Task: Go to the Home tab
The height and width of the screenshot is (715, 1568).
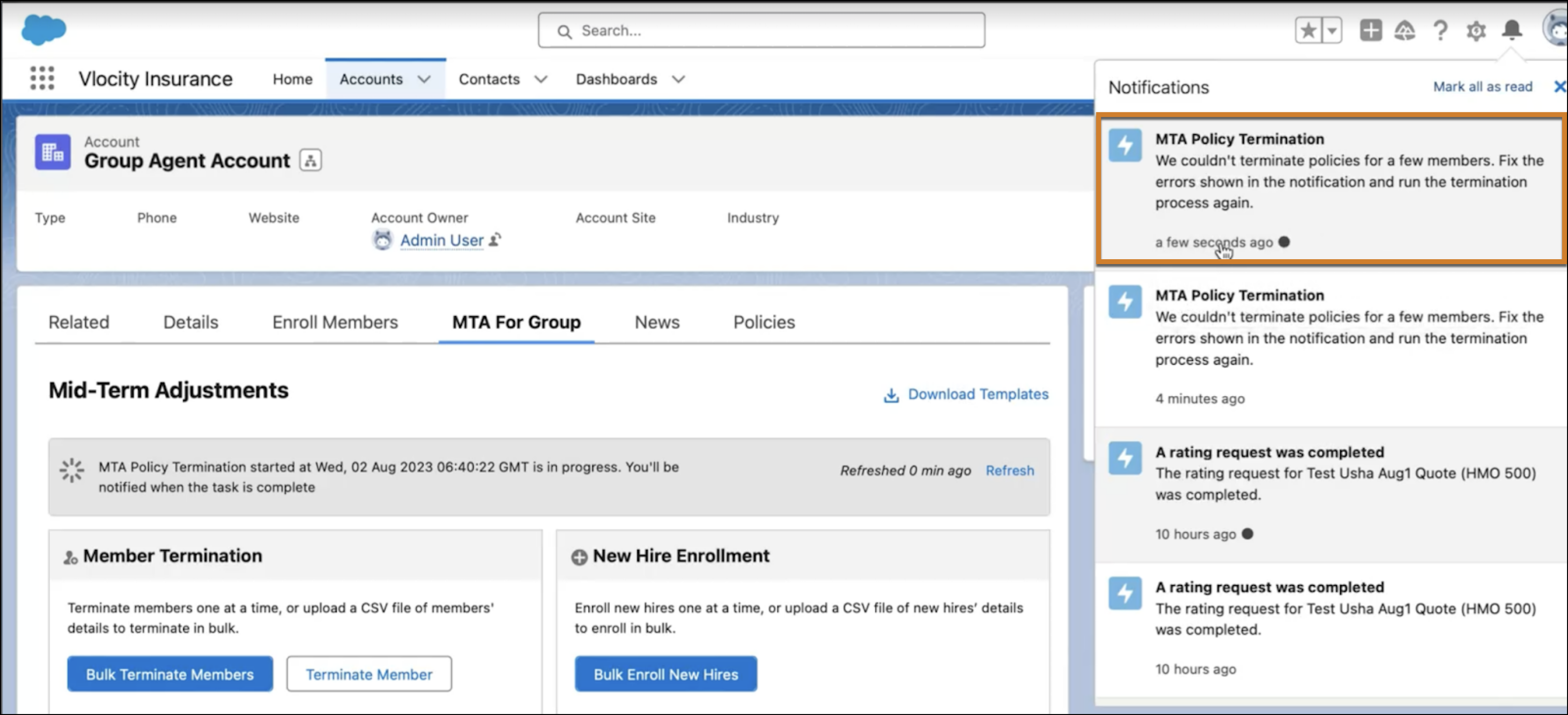Action: click(x=293, y=79)
